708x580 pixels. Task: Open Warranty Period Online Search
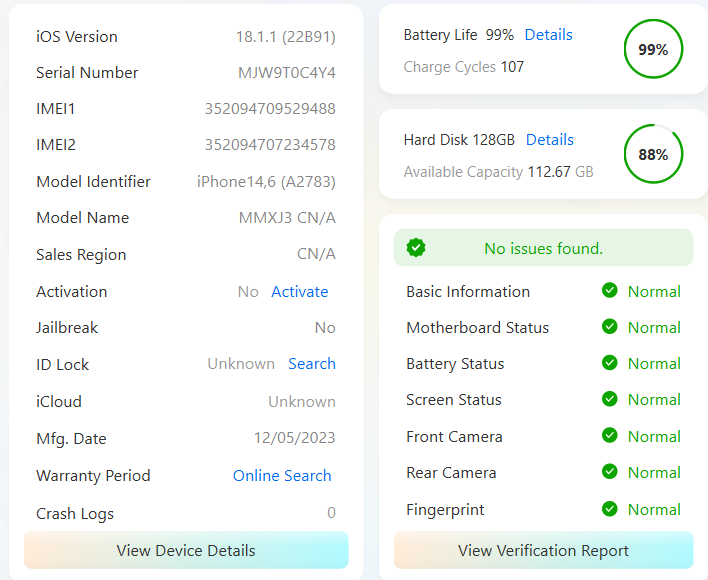point(282,476)
